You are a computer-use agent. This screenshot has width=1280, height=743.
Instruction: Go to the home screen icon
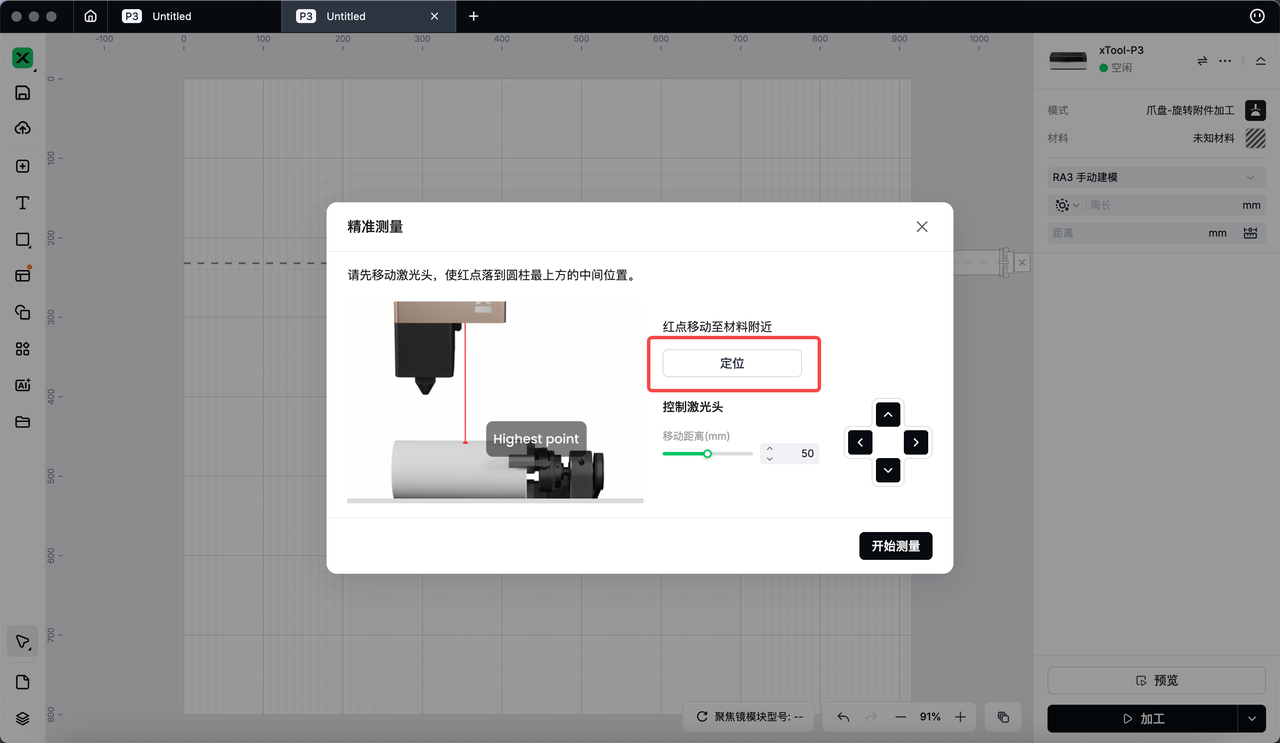click(91, 16)
